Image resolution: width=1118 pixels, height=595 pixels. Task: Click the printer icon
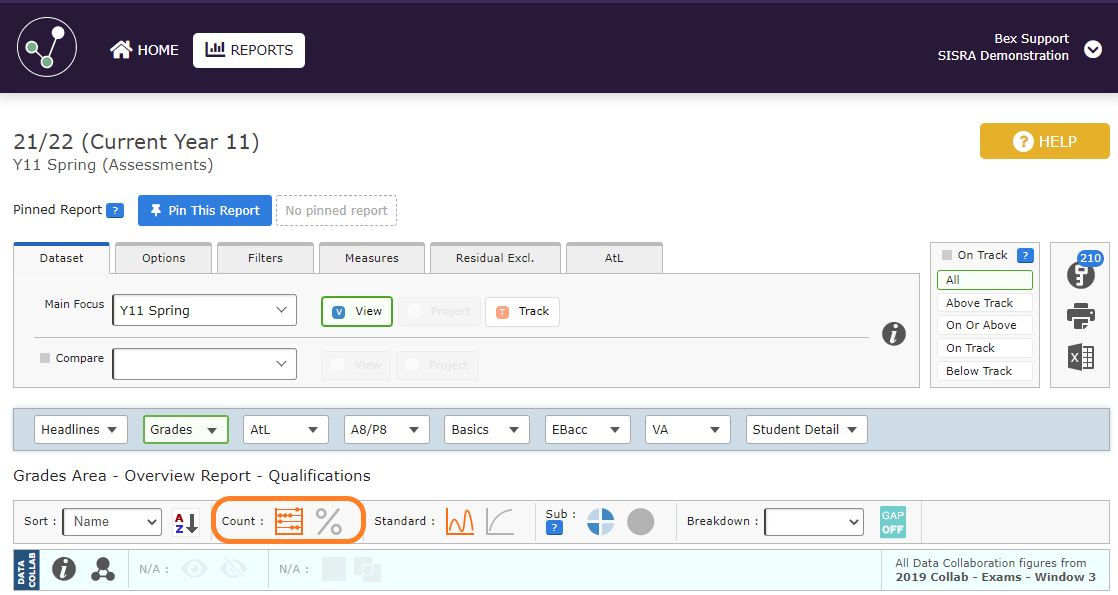pyautogui.click(x=1080, y=317)
